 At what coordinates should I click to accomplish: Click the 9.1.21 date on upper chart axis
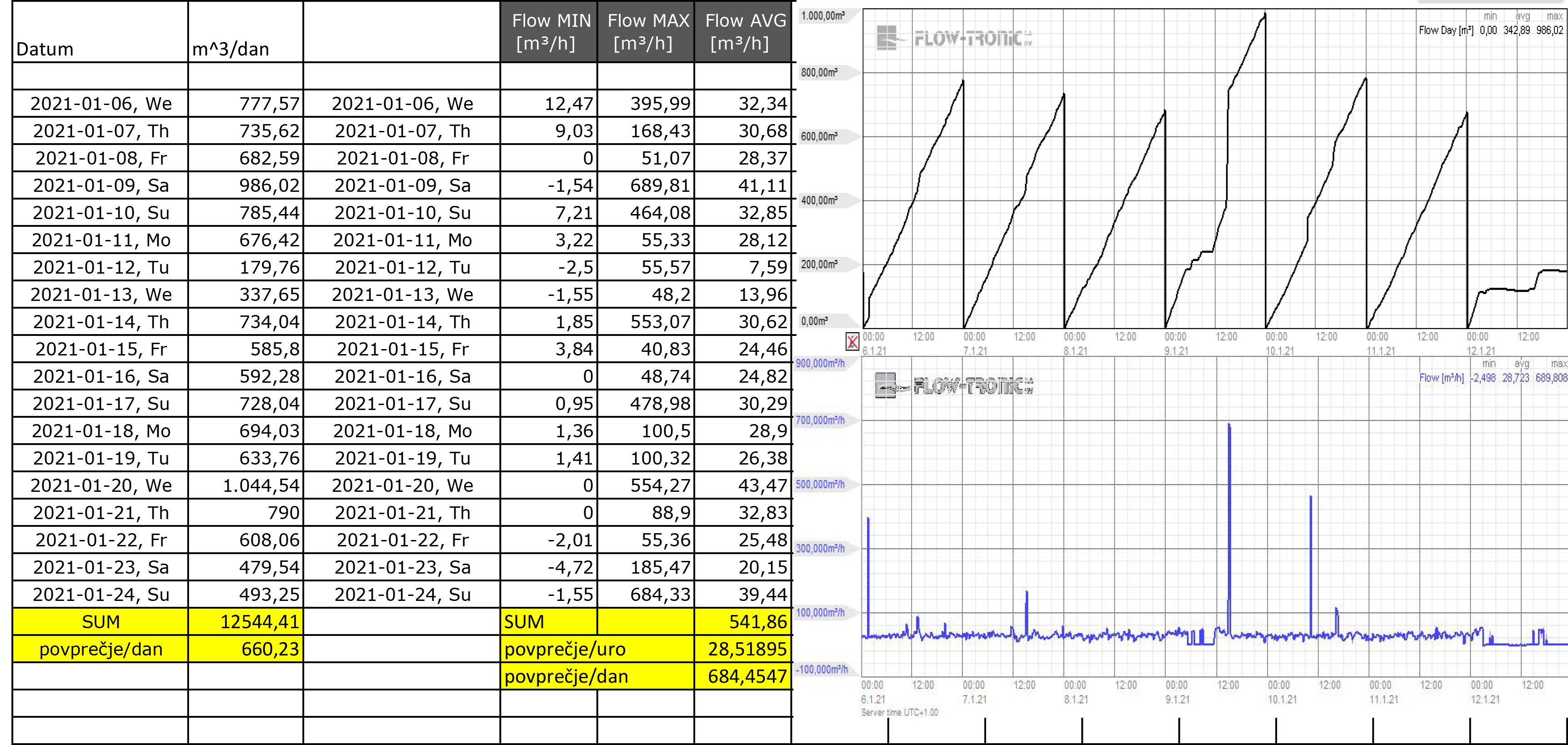(1176, 351)
